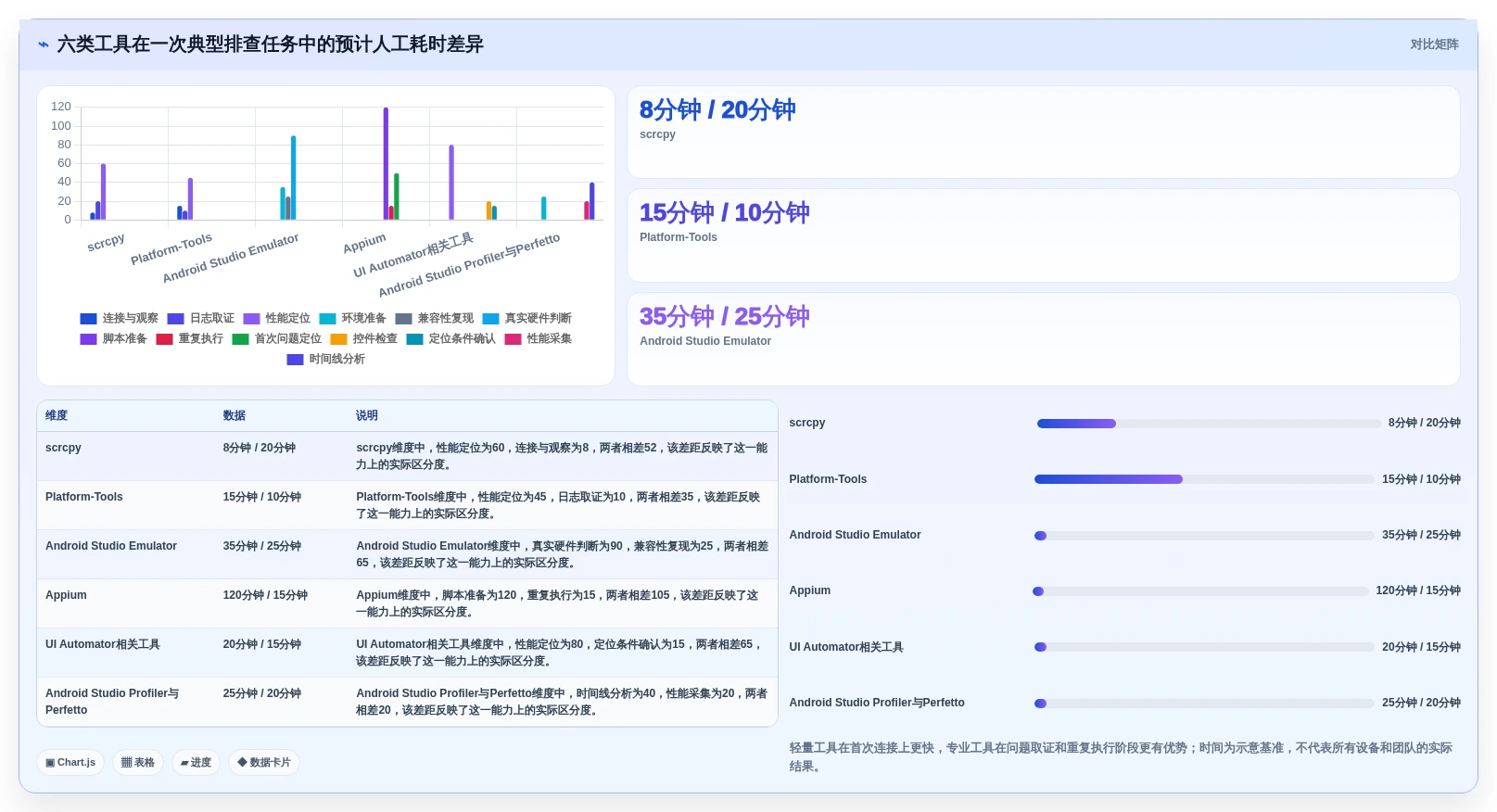Click the UI Automator相关工具 table row name

point(103,644)
